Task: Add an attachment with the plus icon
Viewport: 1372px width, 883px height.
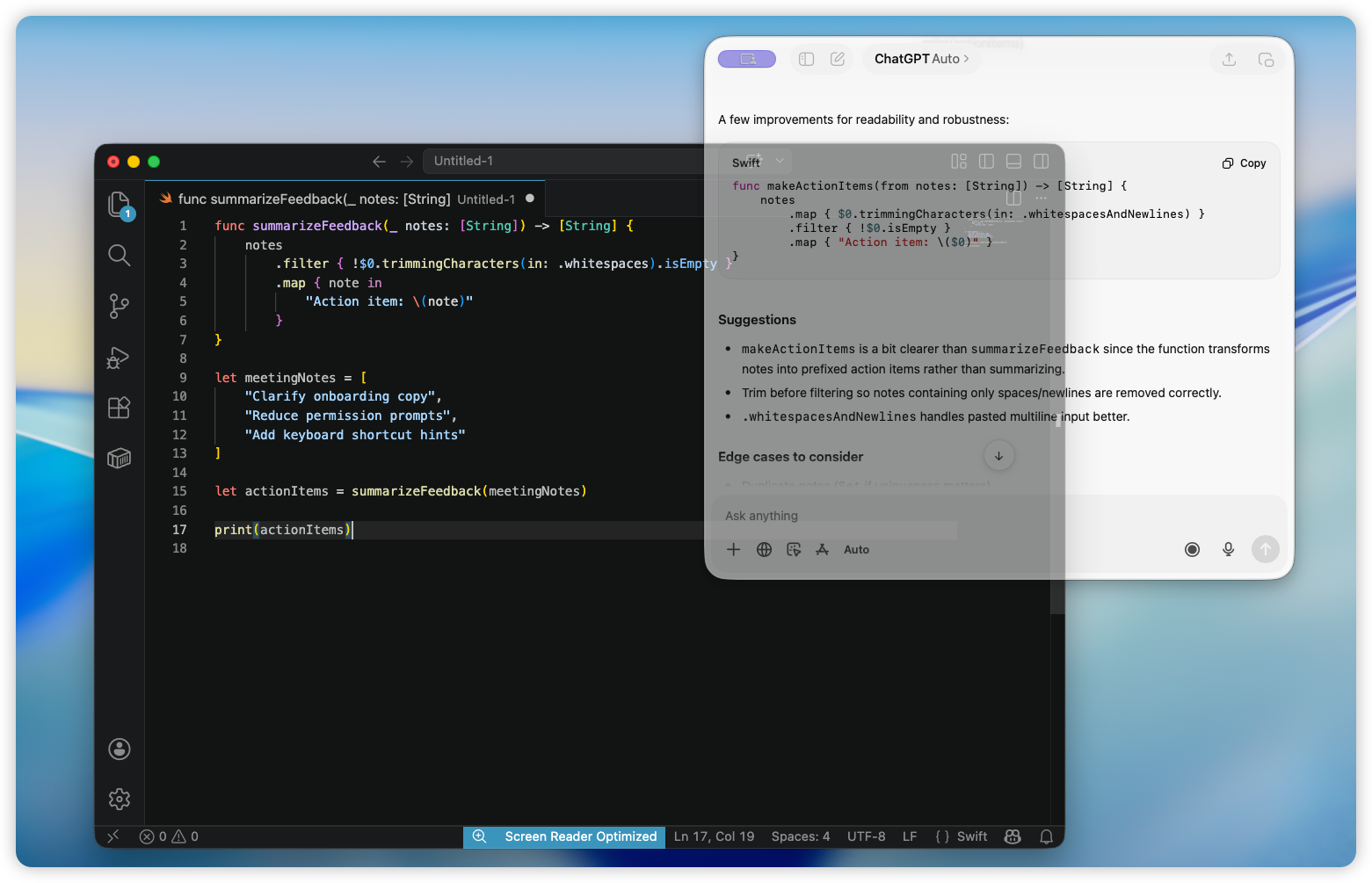Action: [x=733, y=550]
